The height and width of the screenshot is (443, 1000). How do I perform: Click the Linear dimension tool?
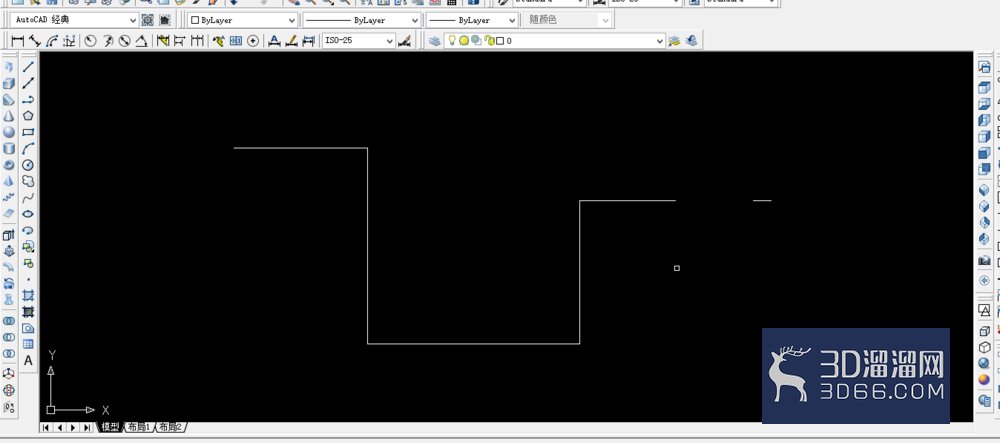click(18, 41)
